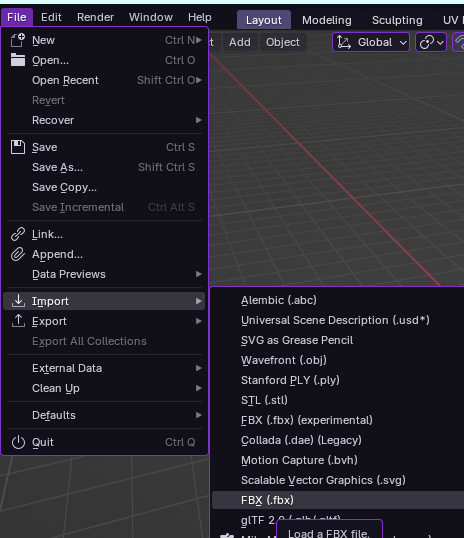The image size is (464, 538).
Task: Switch to the Layout workspace tab
Action: [x=264, y=20]
